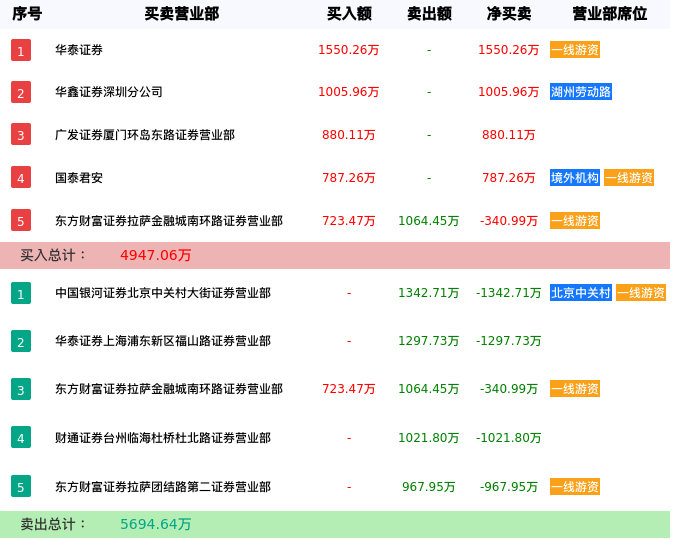Click 一线游资 tag on 拉萨团结路第二 row
The image size is (676, 540).
pyautogui.click(x=575, y=487)
